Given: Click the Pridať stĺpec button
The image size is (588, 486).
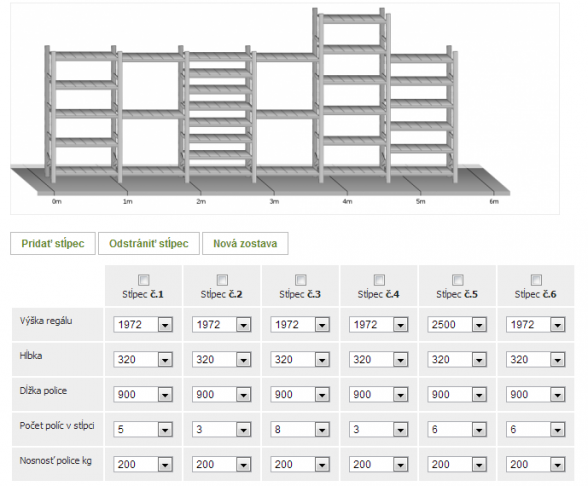Looking at the screenshot, I should [x=53, y=243].
